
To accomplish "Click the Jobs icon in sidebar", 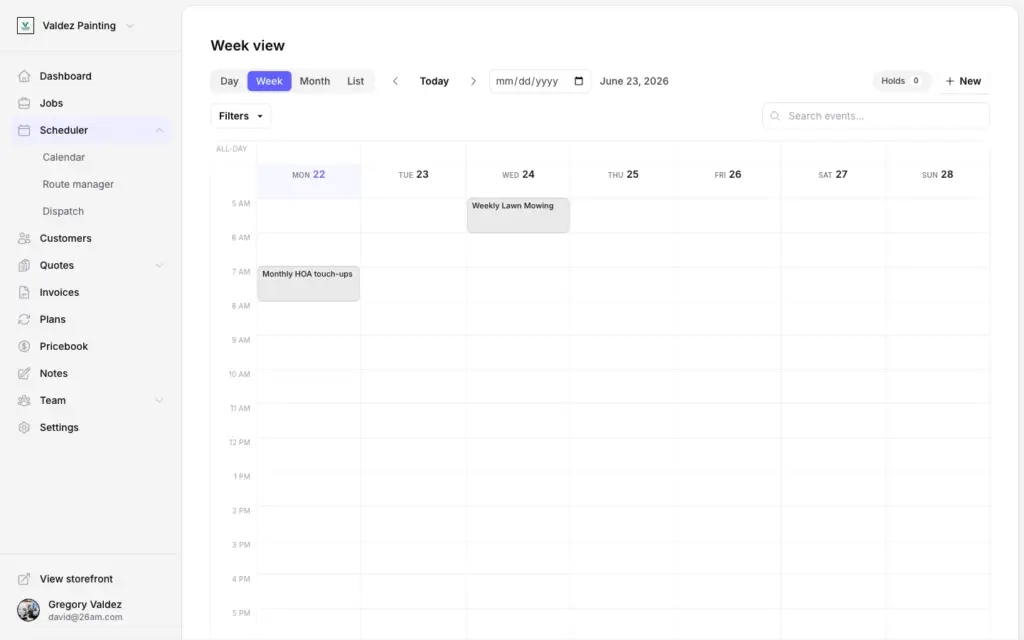I will [24, 103].
